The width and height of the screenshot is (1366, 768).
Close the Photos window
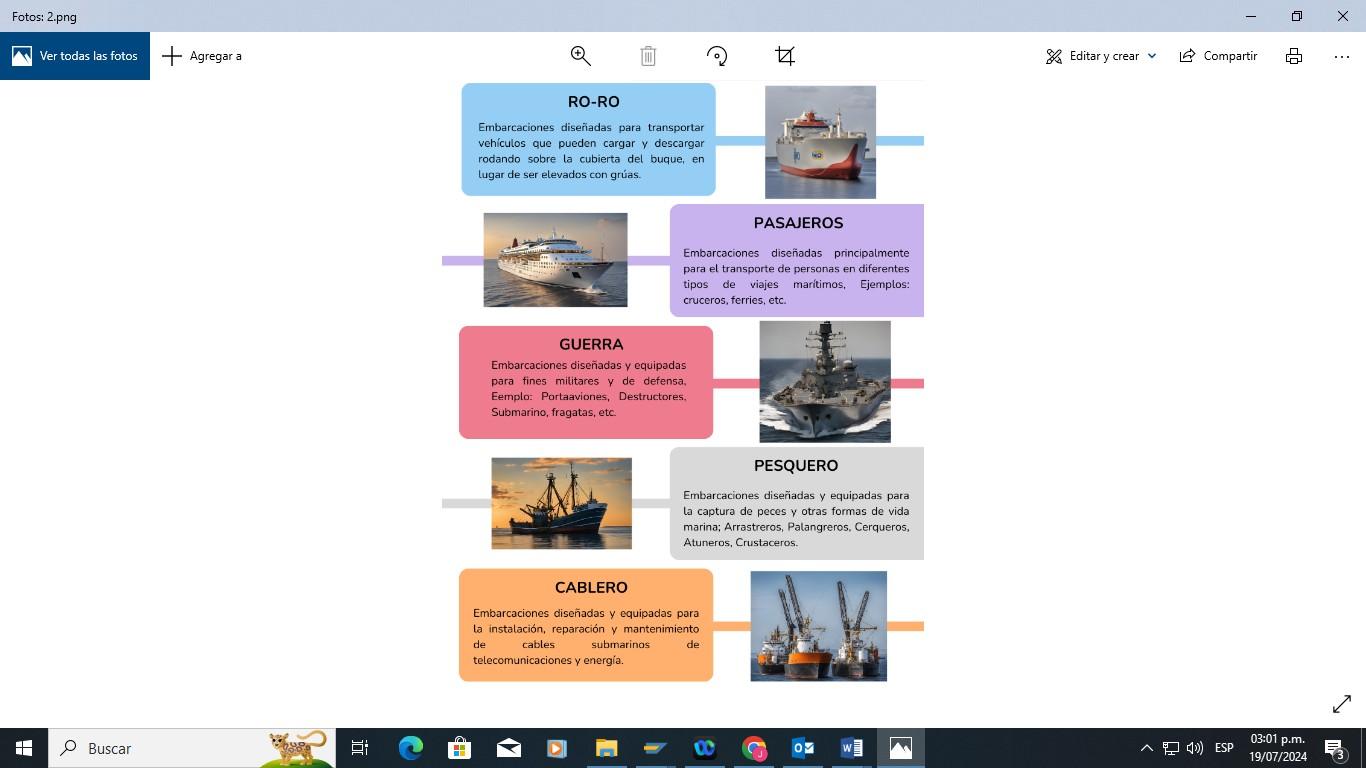(x=1342, y=16)
